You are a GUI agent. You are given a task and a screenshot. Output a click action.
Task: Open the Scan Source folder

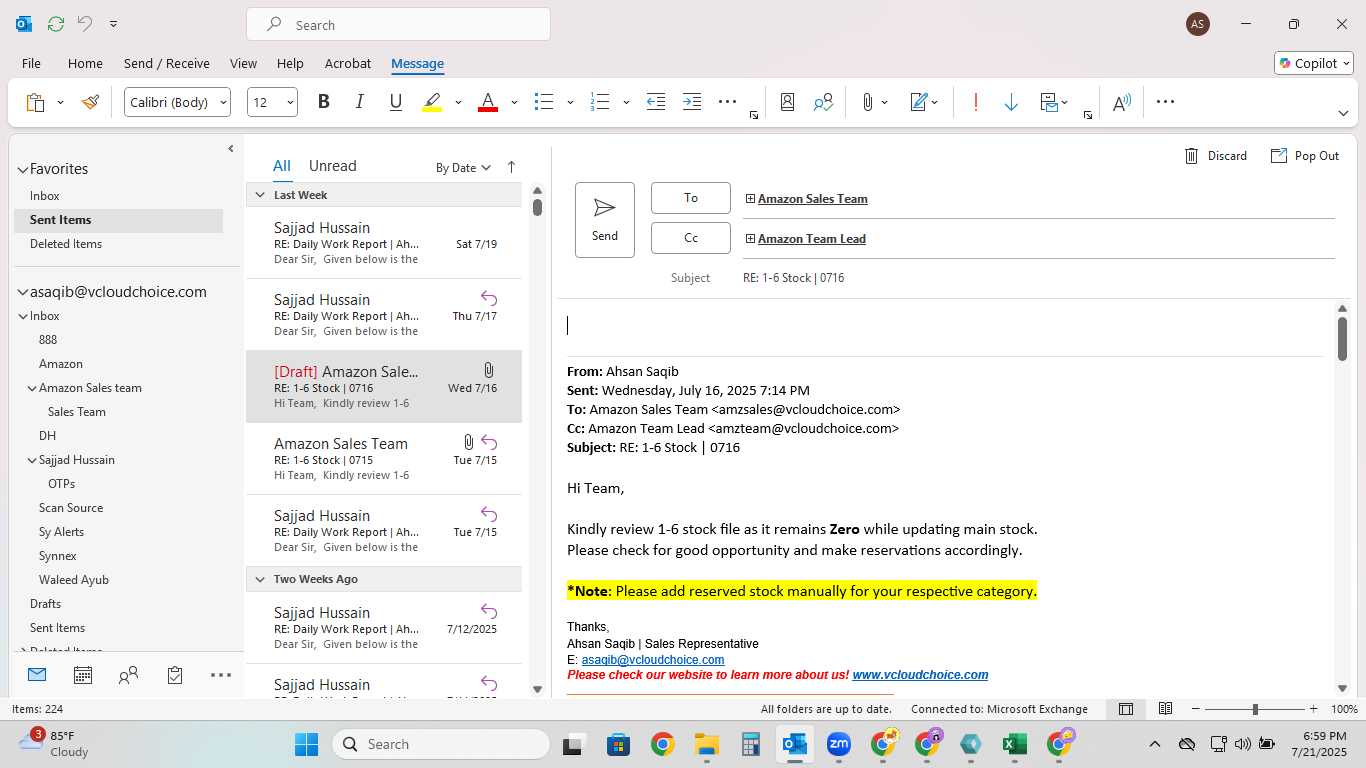point(71,508)
